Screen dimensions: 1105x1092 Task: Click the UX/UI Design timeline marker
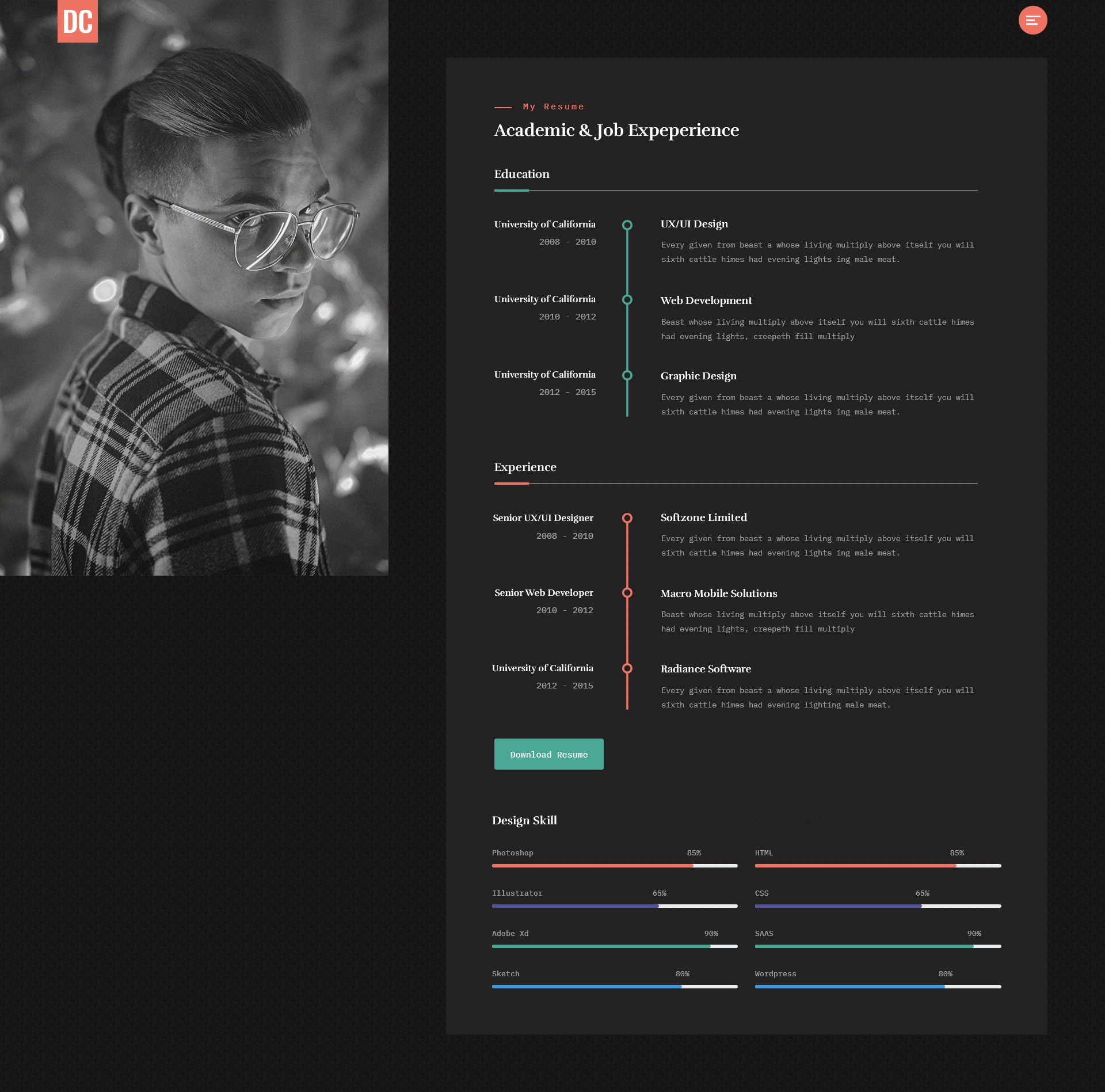[x=627, y=225]
